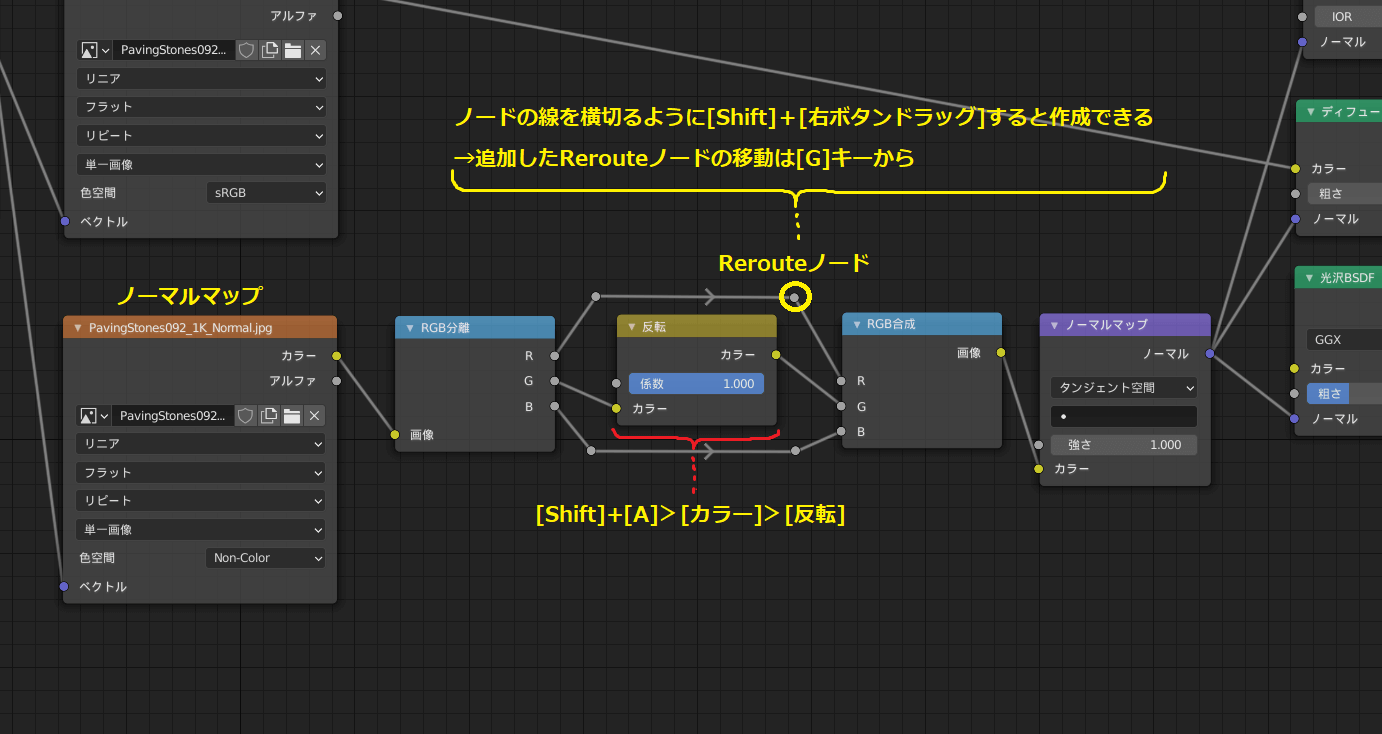Open タンジェント空間 dropdown in ノーマルマップ node

[x=1124, y=387]
